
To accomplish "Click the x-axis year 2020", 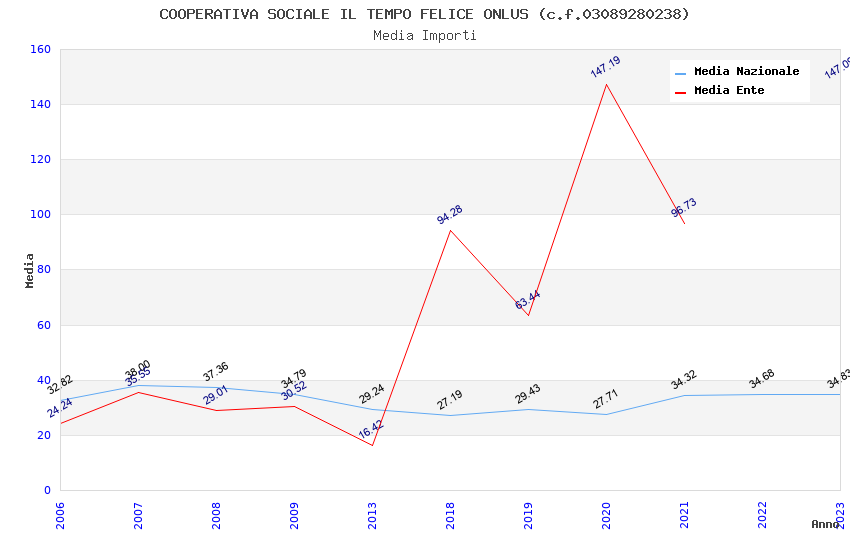I will pos(606,516).
